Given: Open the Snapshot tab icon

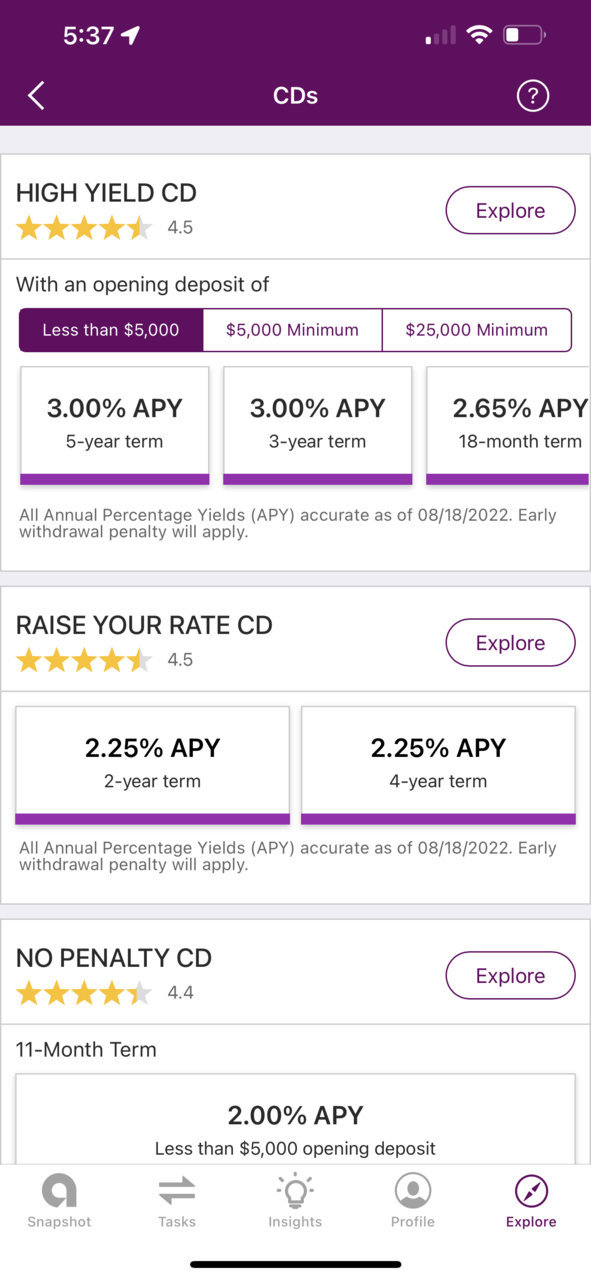Looking at the screenshot, I should pyautogui.click(x=59, y=1191).
